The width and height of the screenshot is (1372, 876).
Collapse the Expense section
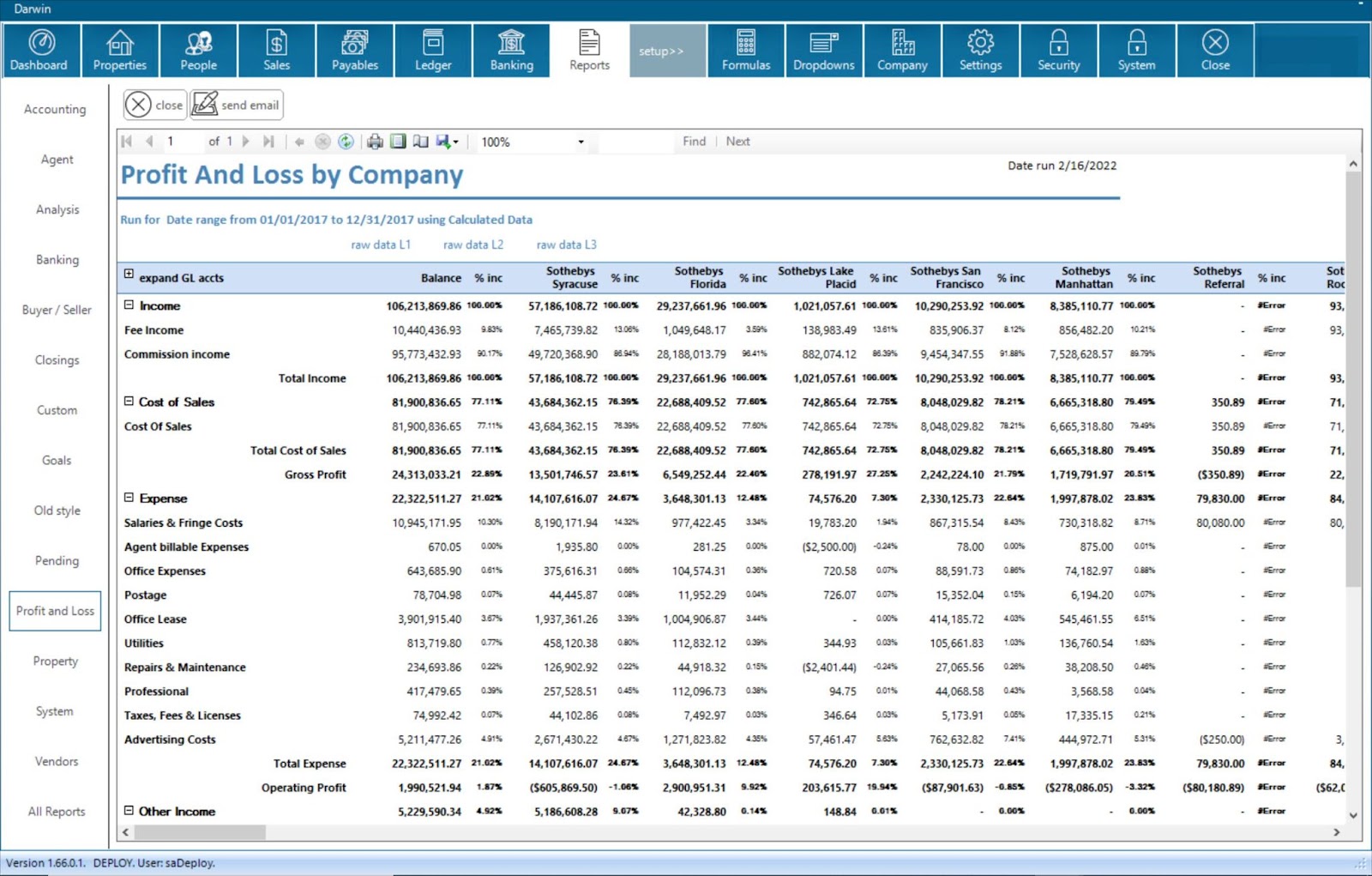click(x=129, y=497)
